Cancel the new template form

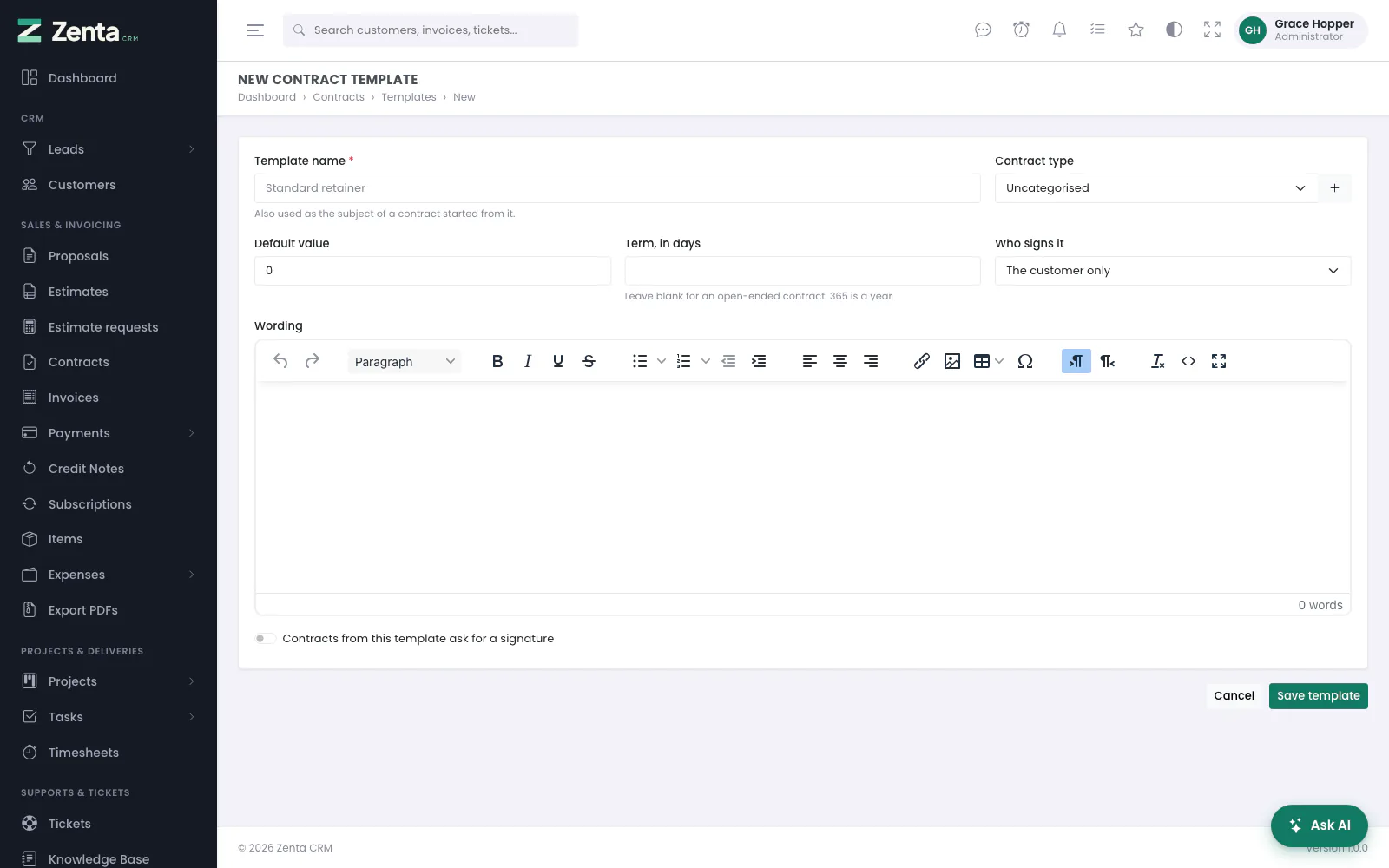click(x=1234, y=696)
